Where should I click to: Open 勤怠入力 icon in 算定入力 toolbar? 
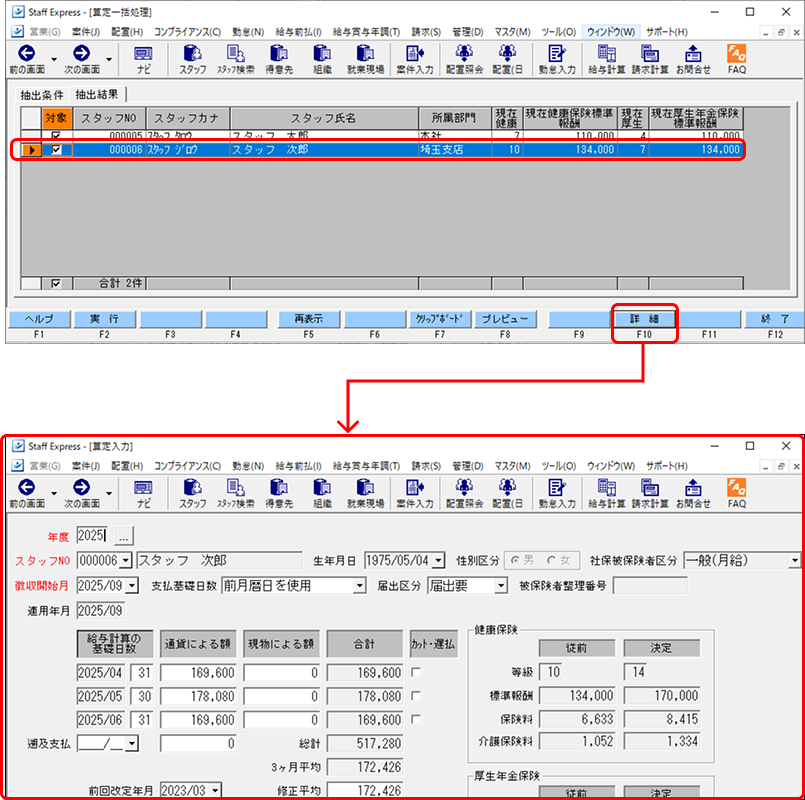pyautogui.click(x=557, y=488)
